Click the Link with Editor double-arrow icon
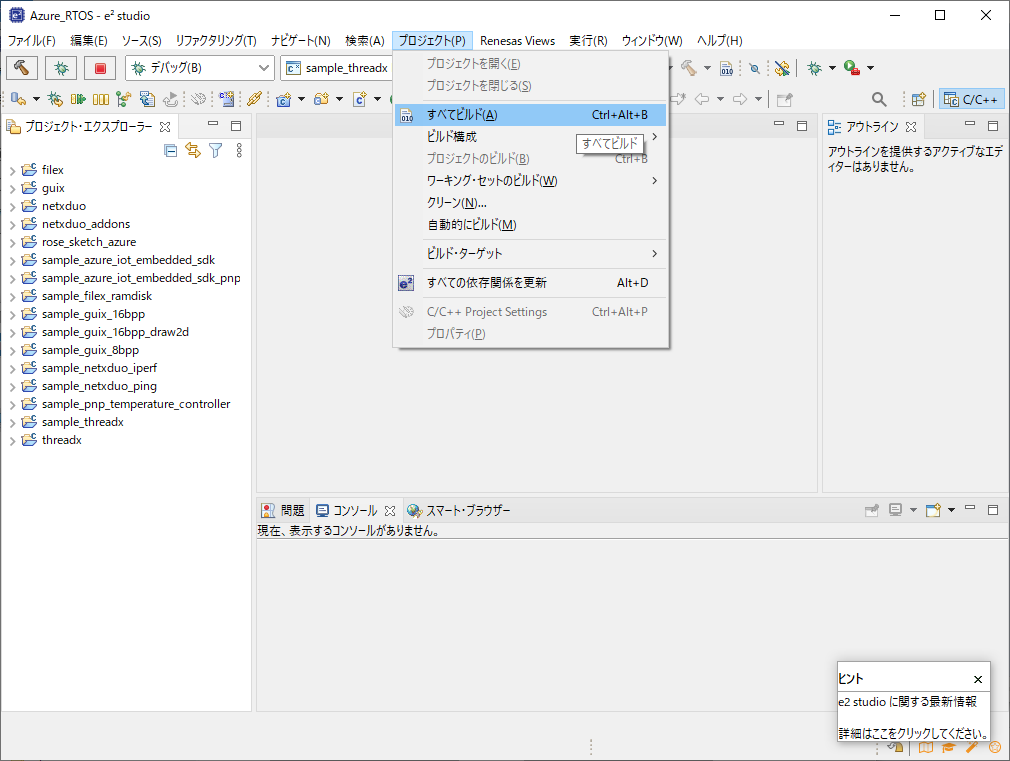 click(x=193, y=150)
